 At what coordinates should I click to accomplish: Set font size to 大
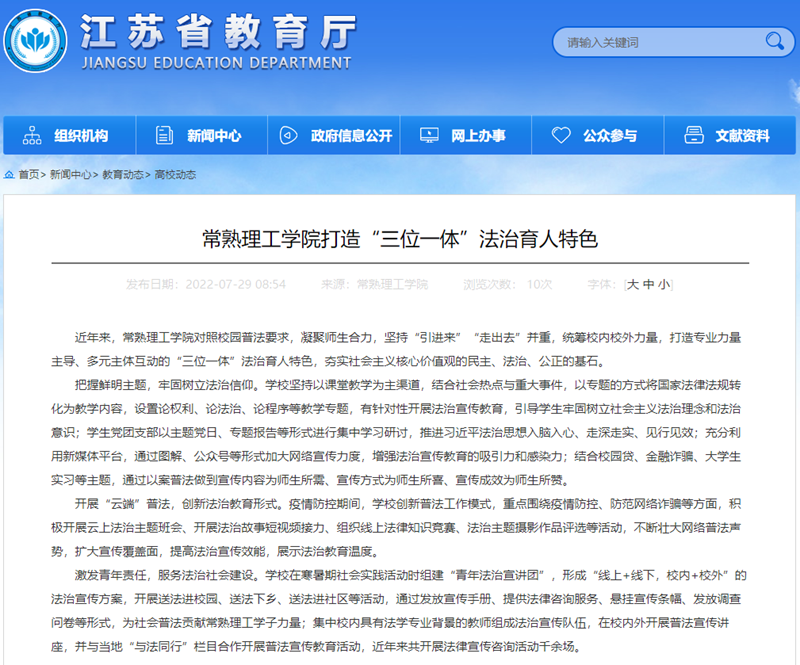(633, 284)
